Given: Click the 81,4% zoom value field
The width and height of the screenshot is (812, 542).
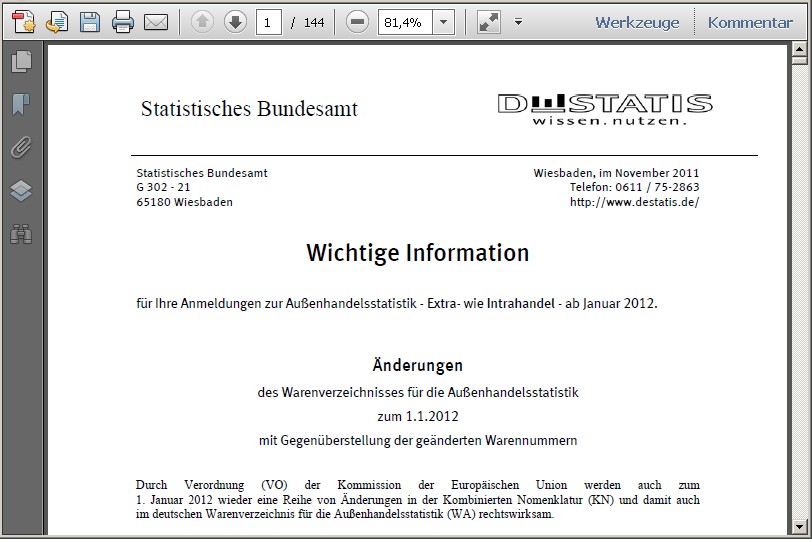Looking at the screenshot, I should click(405, 22).
